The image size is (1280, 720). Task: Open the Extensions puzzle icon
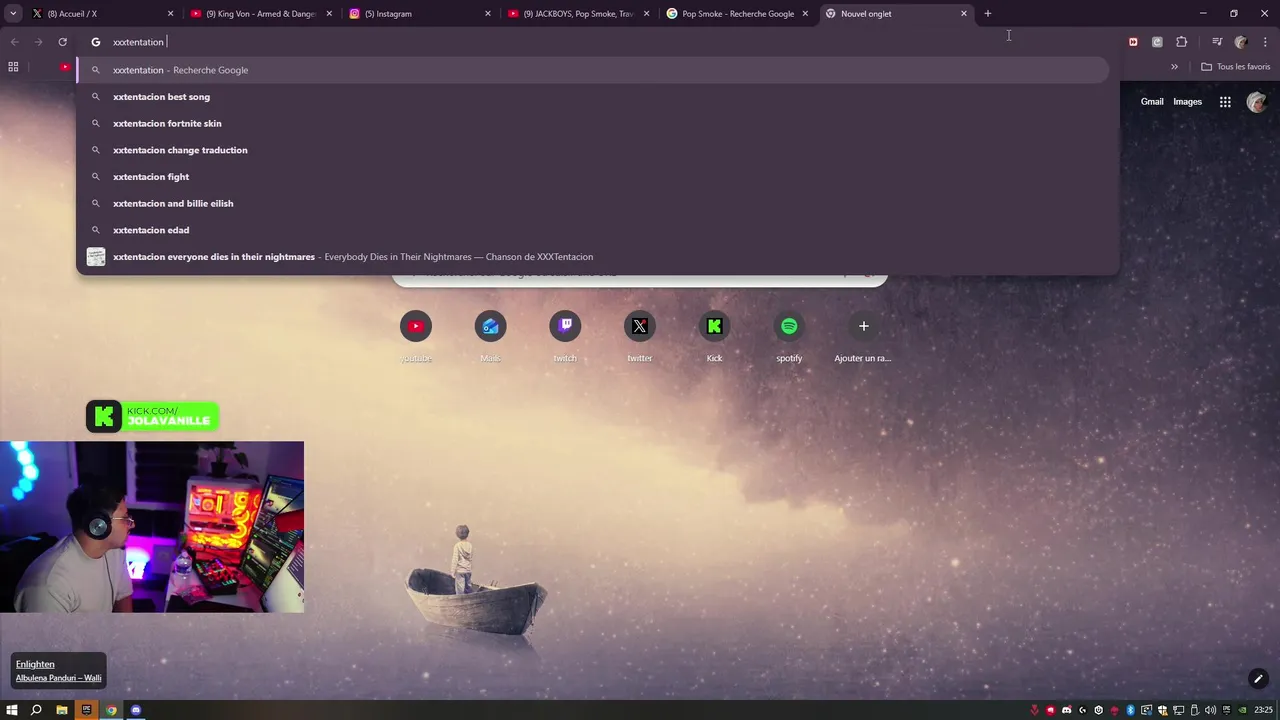click(1182, 42)
